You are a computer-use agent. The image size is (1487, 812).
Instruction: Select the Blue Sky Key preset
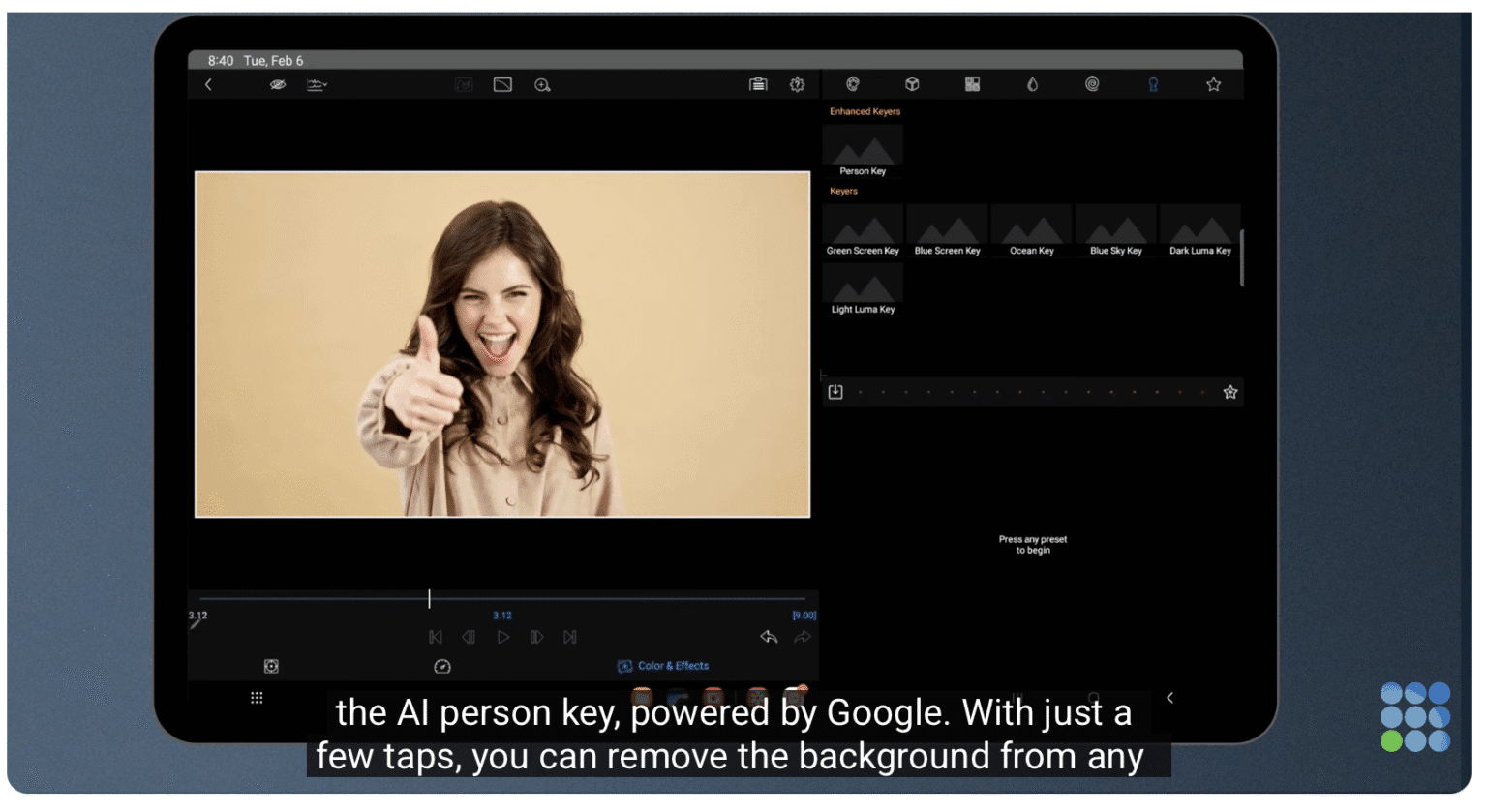(x=1115, y=225)
